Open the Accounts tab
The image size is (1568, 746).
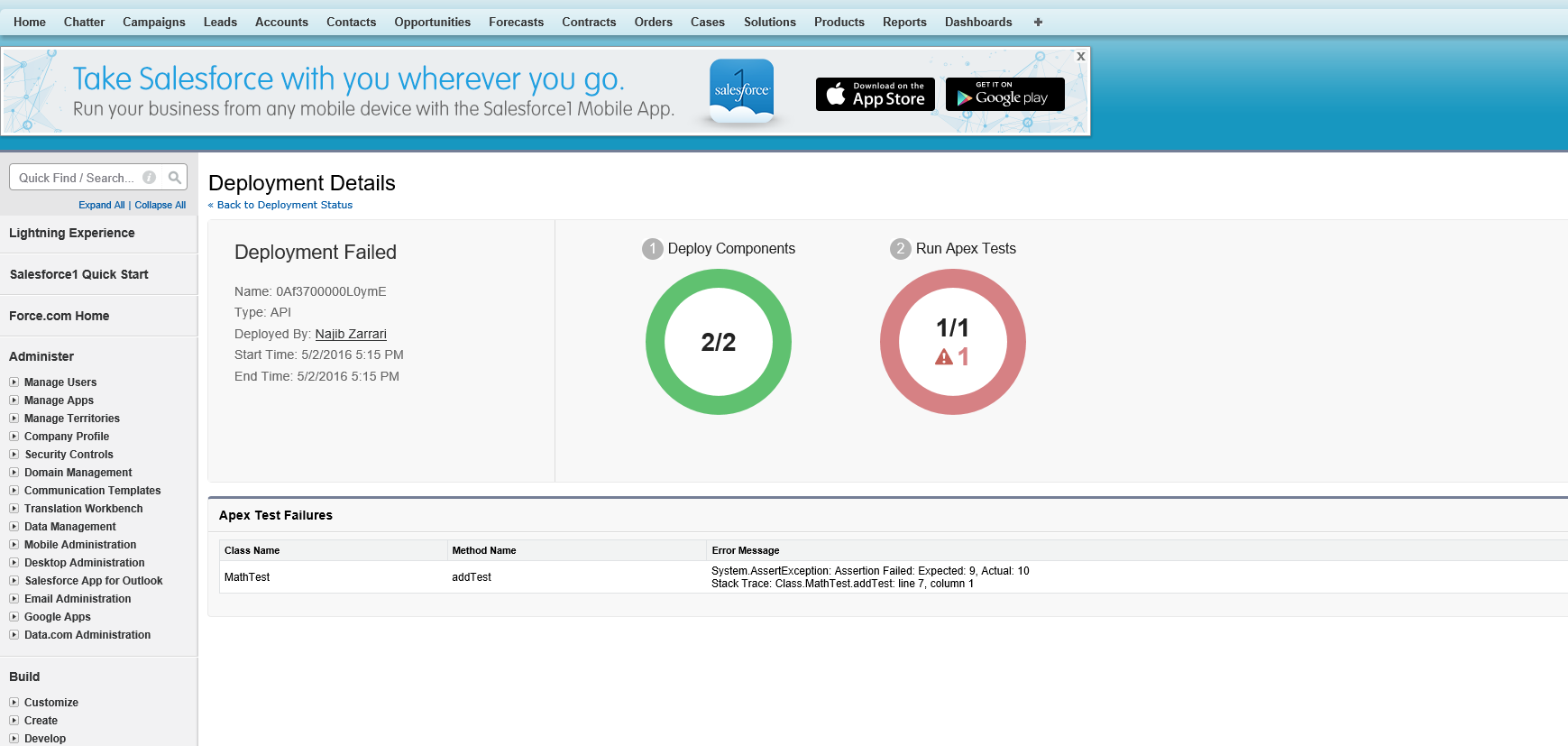point(281,22)
